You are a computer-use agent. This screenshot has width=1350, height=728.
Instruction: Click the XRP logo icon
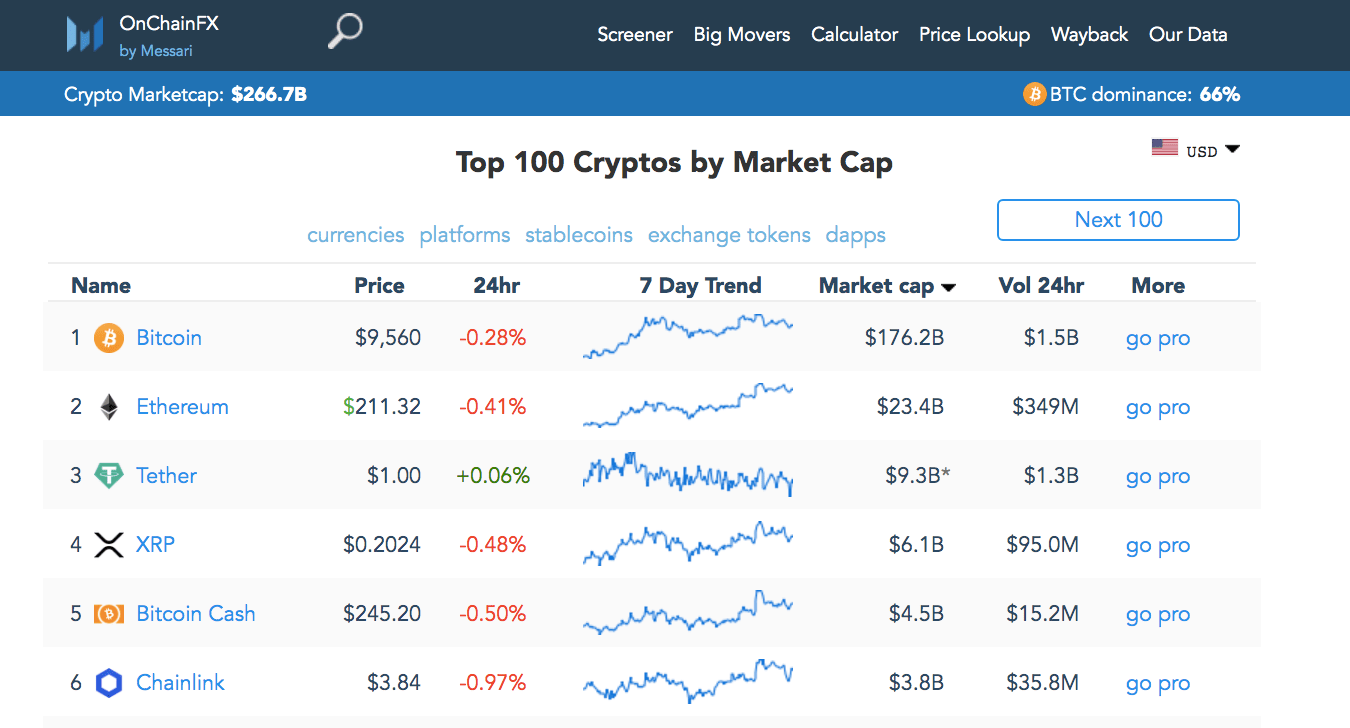[x=108, y=544]
